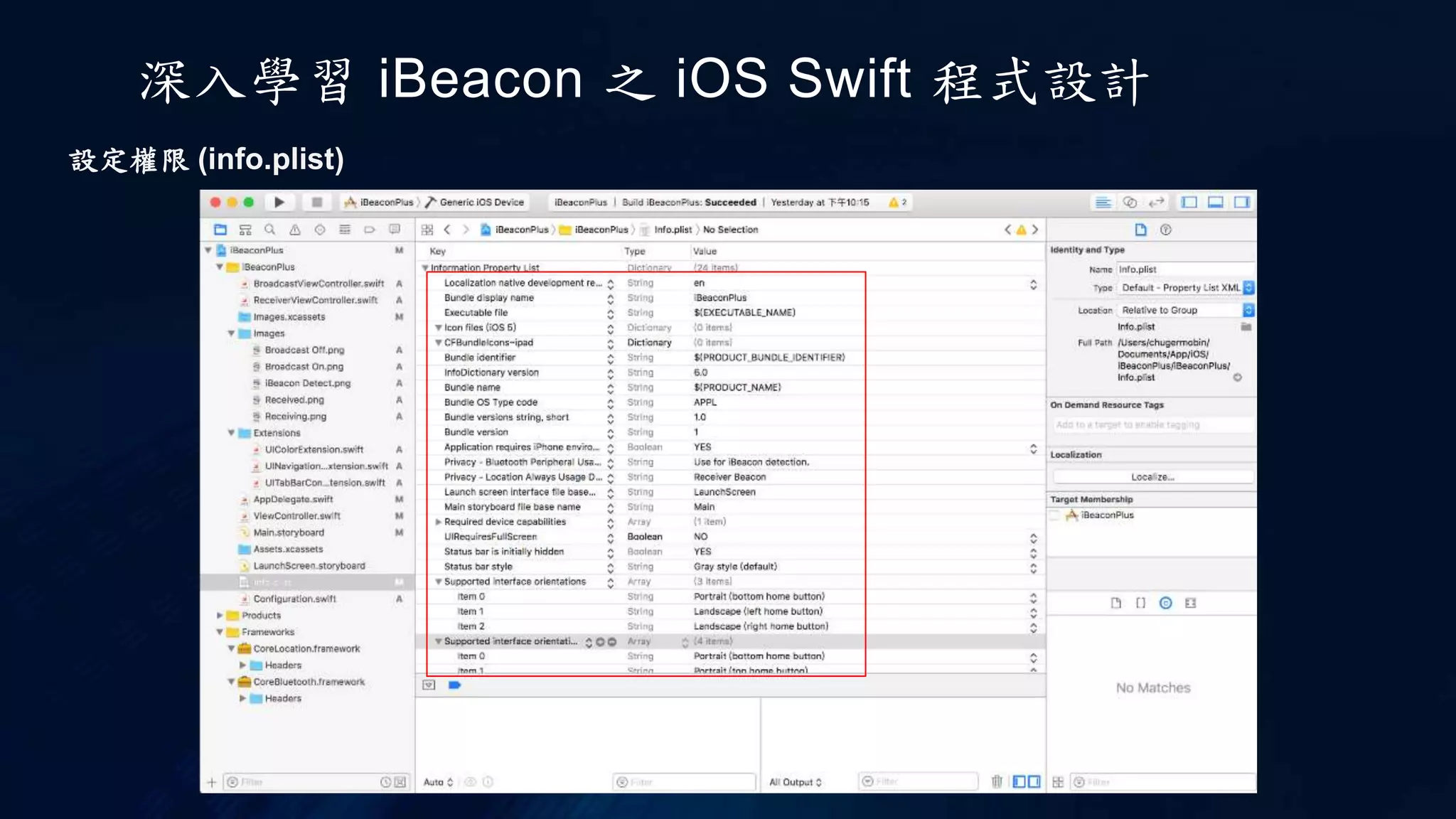Click No Selection in jump bar
Image resolution: width=1456 pixels, height=819 pixels.
tap(730, 230)
